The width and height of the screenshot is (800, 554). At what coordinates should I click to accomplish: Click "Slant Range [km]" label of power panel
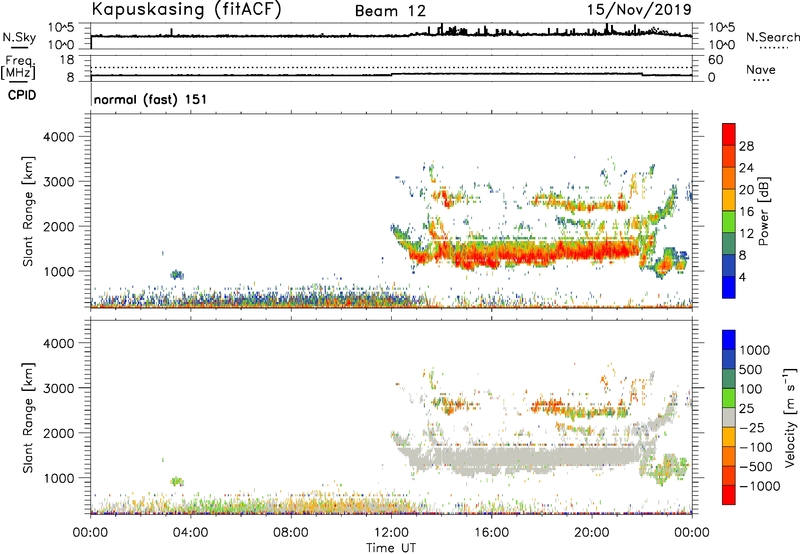[x=28, y=211]
